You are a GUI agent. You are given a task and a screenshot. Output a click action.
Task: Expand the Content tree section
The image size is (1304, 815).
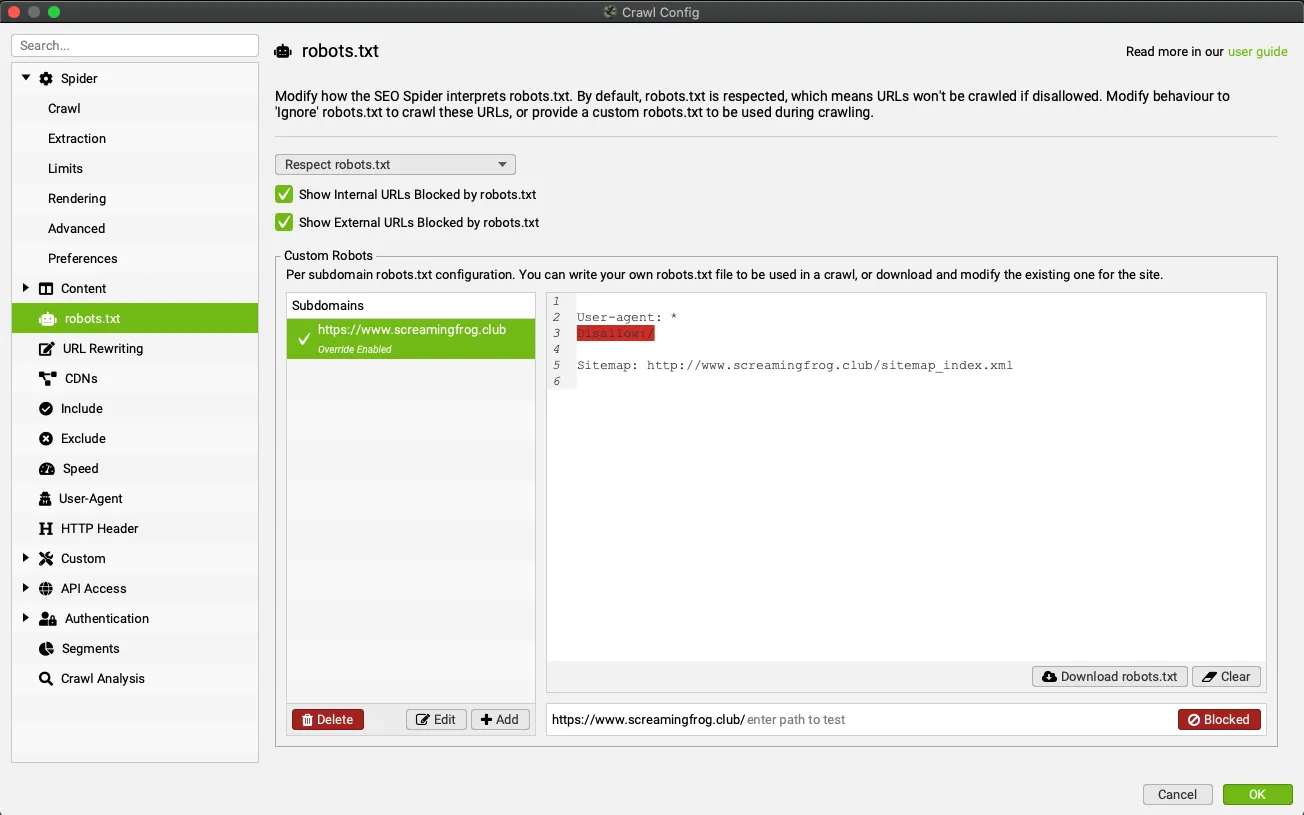pos(26,288)
